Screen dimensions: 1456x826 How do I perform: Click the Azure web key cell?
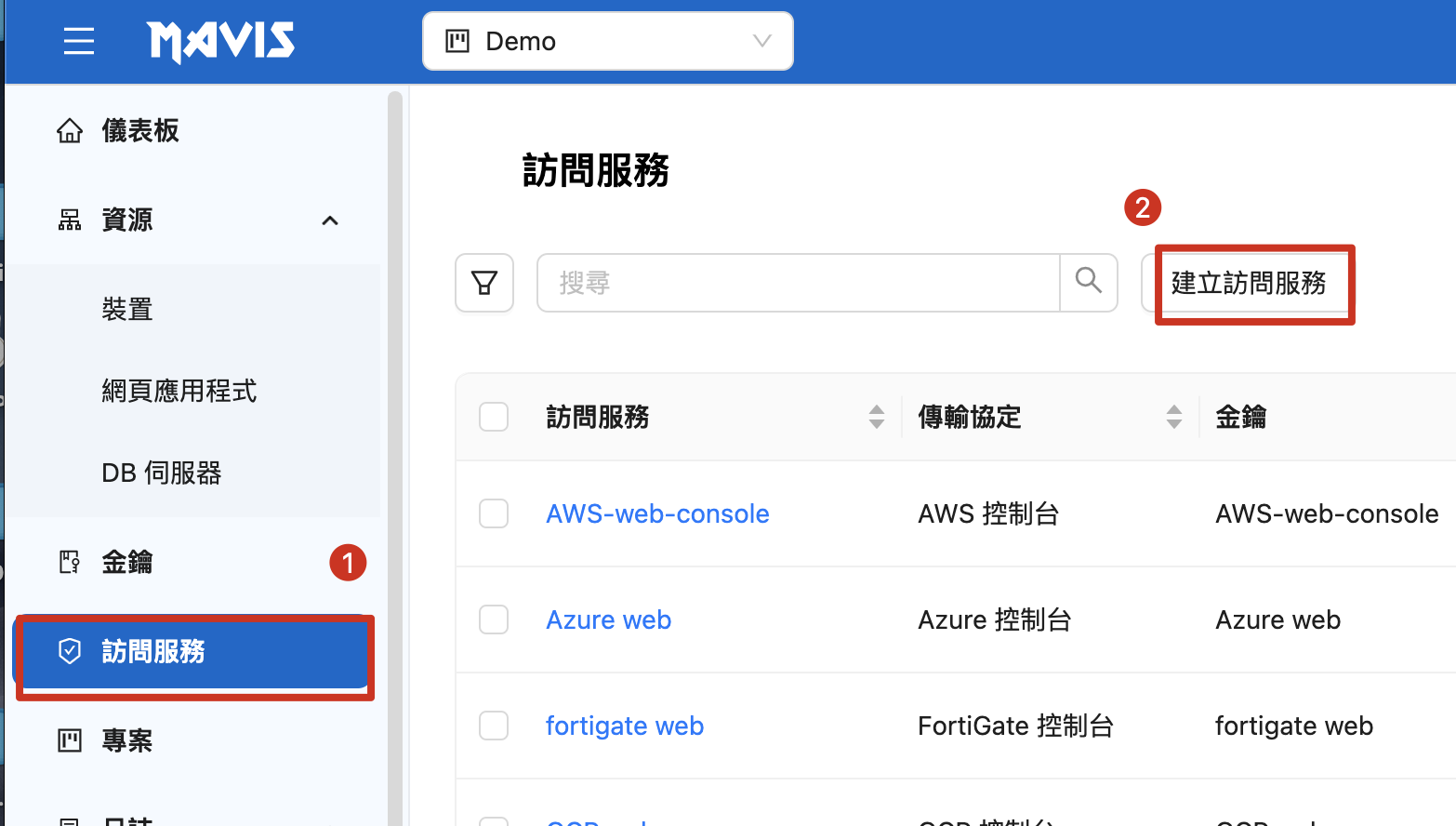1277,619
